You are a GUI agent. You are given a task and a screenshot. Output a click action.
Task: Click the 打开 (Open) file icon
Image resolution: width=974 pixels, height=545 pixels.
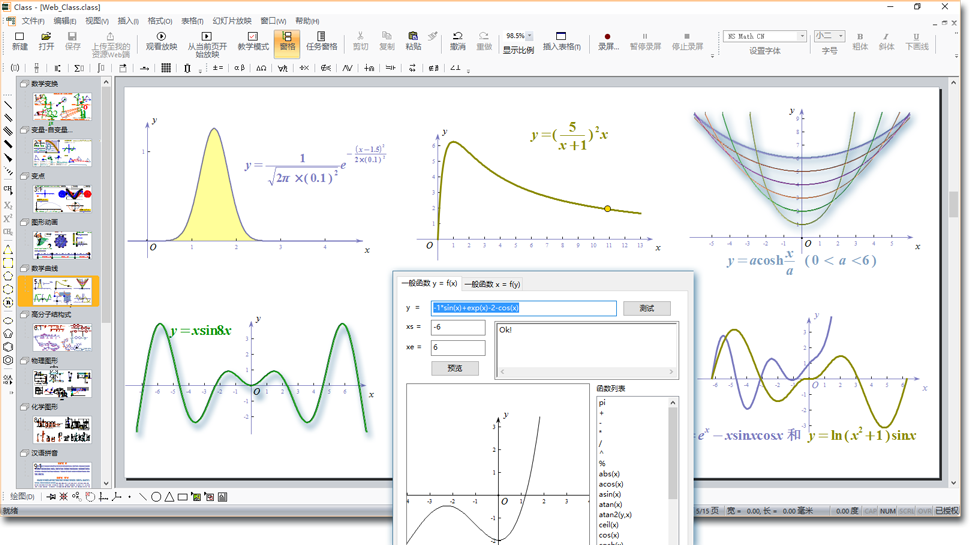click(x=46, y=40)
